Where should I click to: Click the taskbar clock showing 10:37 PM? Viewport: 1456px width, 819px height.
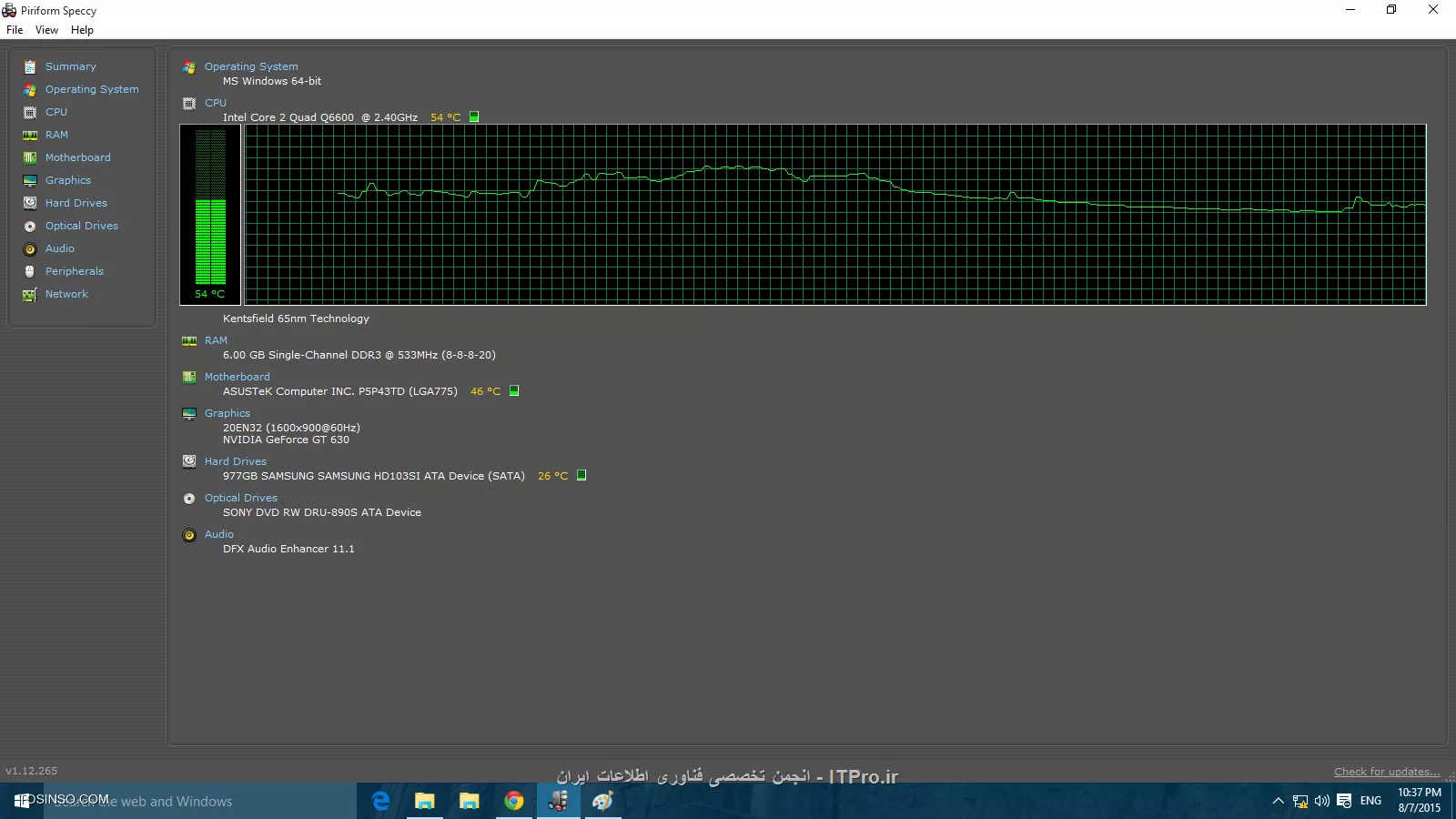click(1420, 800)
